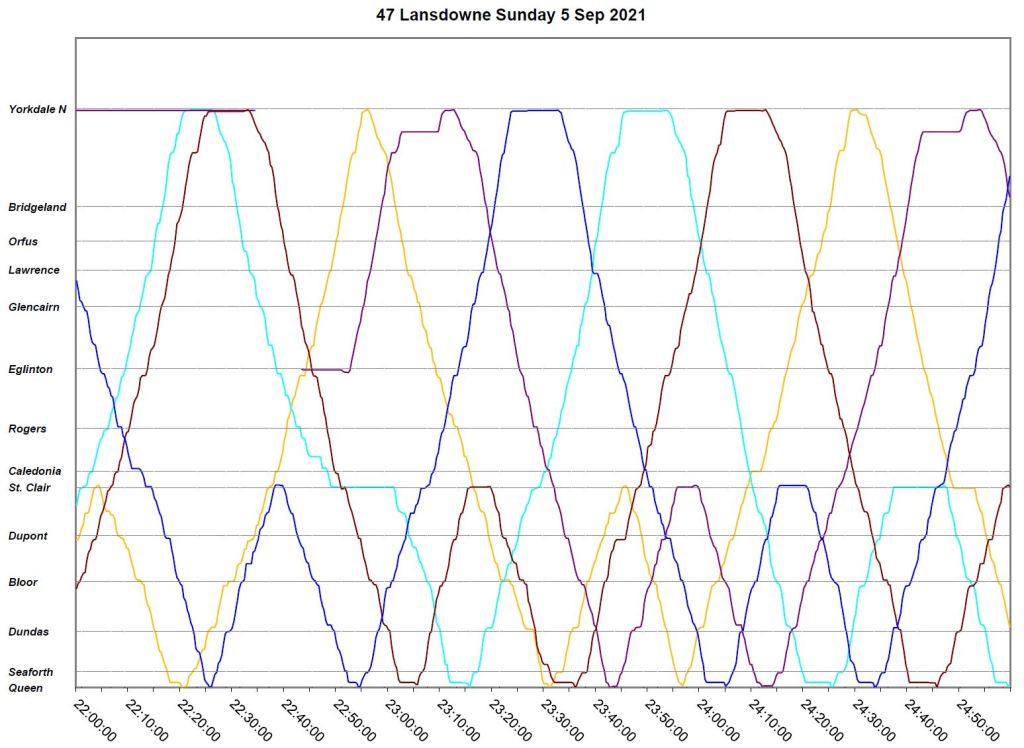1024x748 pixels.
Task: Click the Eglinton station label
Action: (x=31, y=369)
